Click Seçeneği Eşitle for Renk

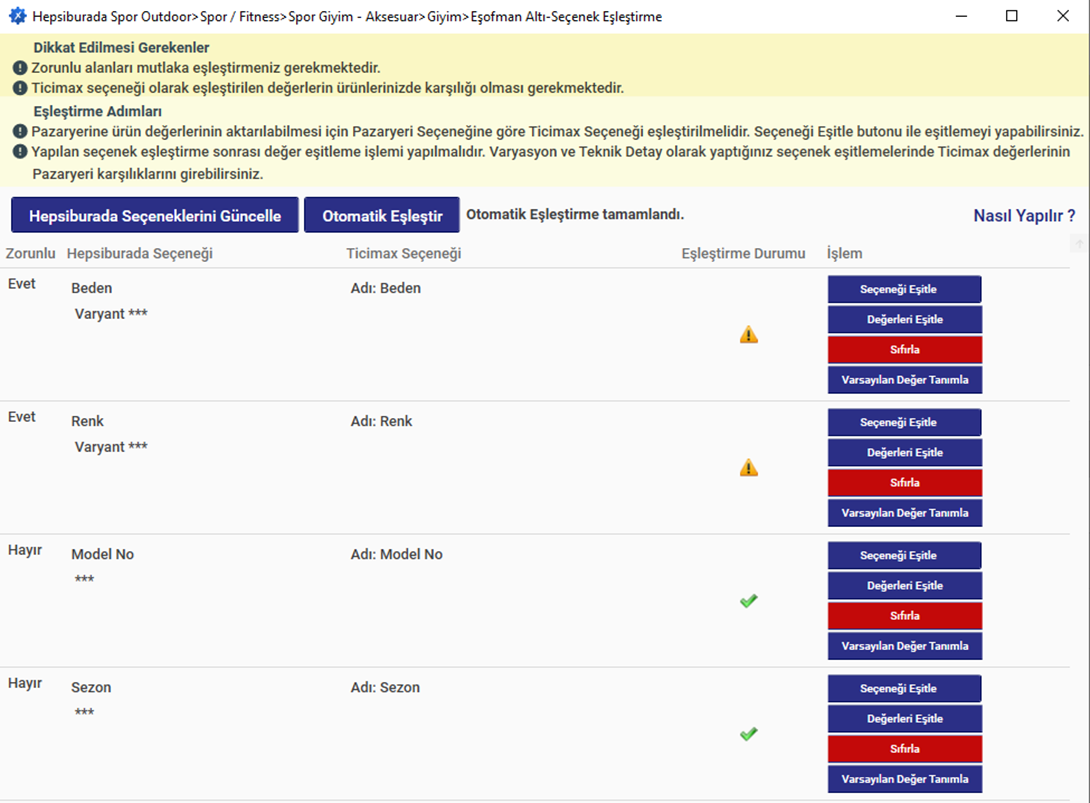[904, 423]
